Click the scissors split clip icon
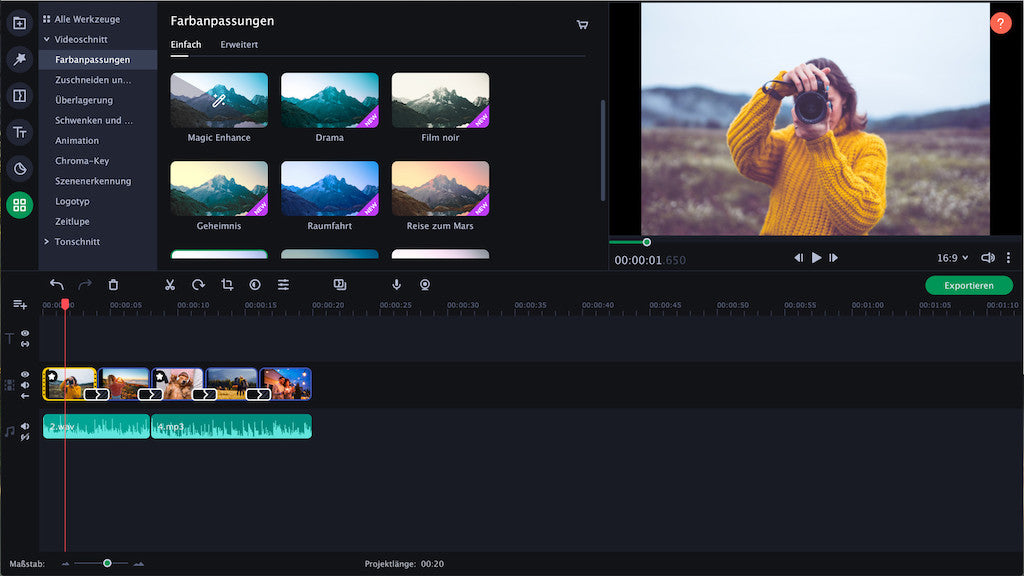This screenshot has width=1024, height=576. (x=170, y=285)
